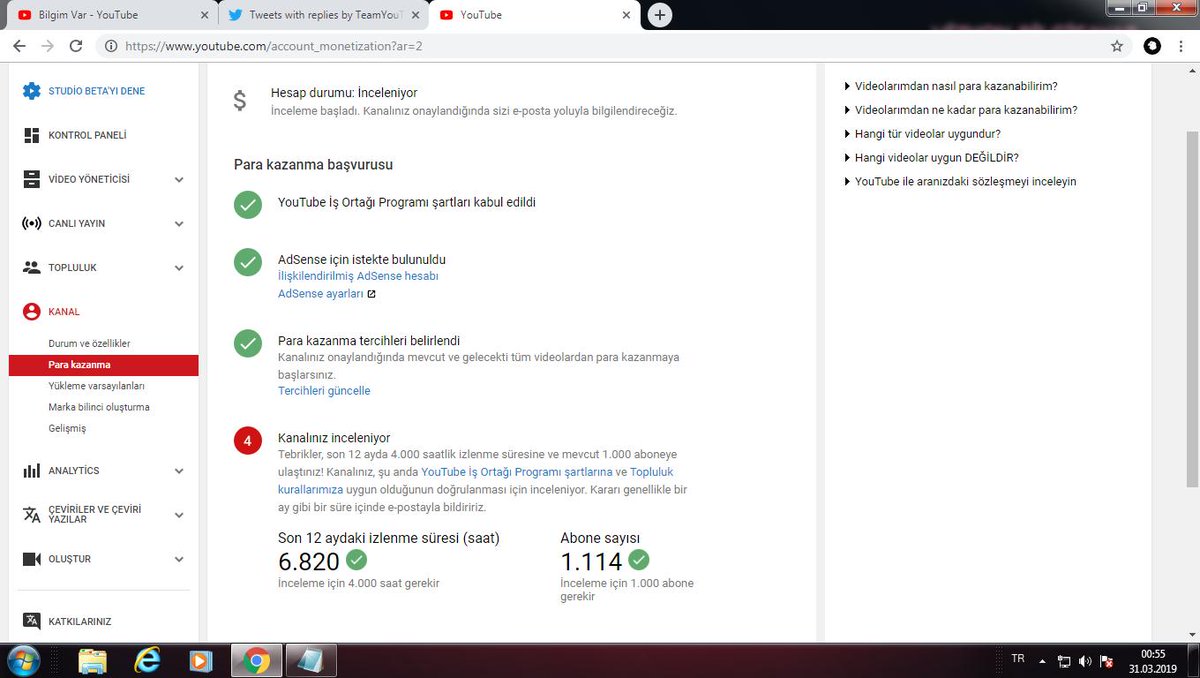This screenshot has height=678, width=1200.
Task: Click the Chrome taskbar icon
Action: pos(256,661)
